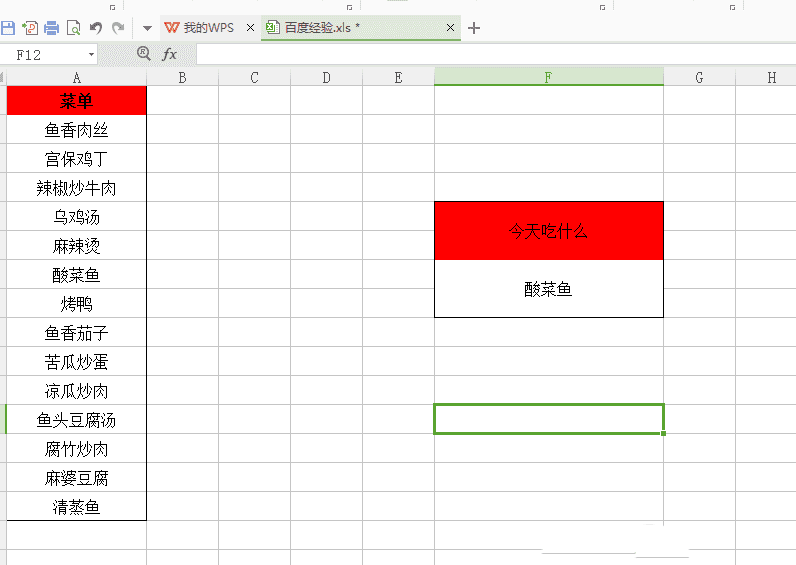Select column B header

coord(182,78)
